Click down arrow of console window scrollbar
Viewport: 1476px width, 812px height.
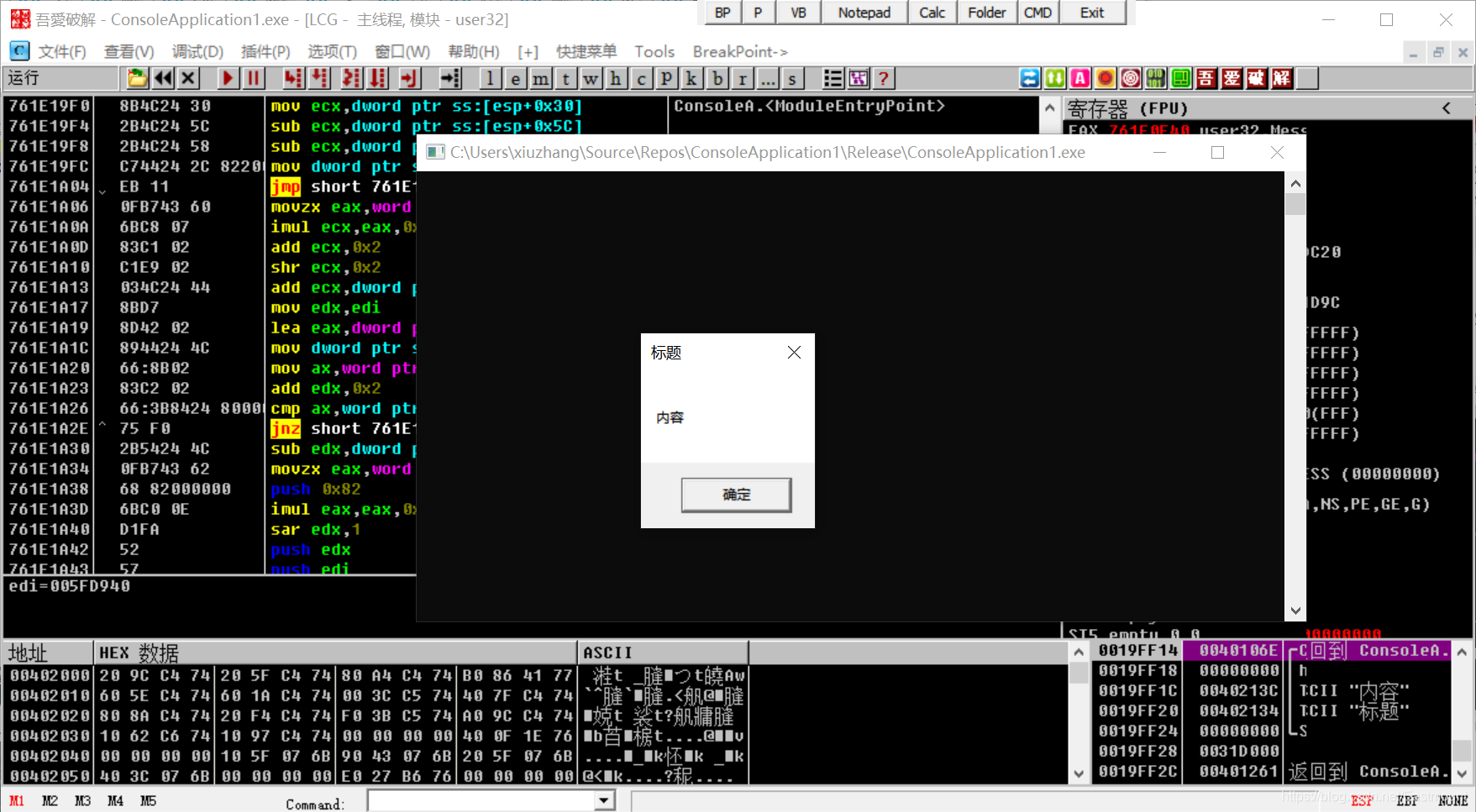point(1295,610)
